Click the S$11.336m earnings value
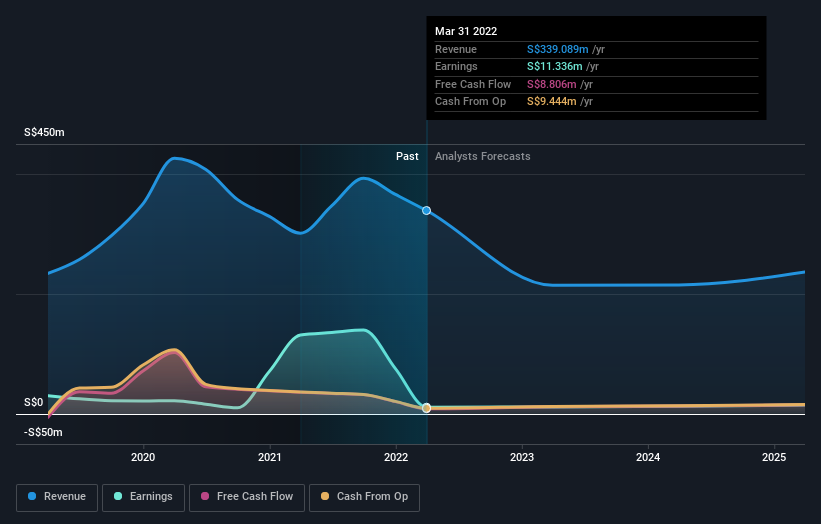Screen dimensions: 821x524 (x=554, y=66)
